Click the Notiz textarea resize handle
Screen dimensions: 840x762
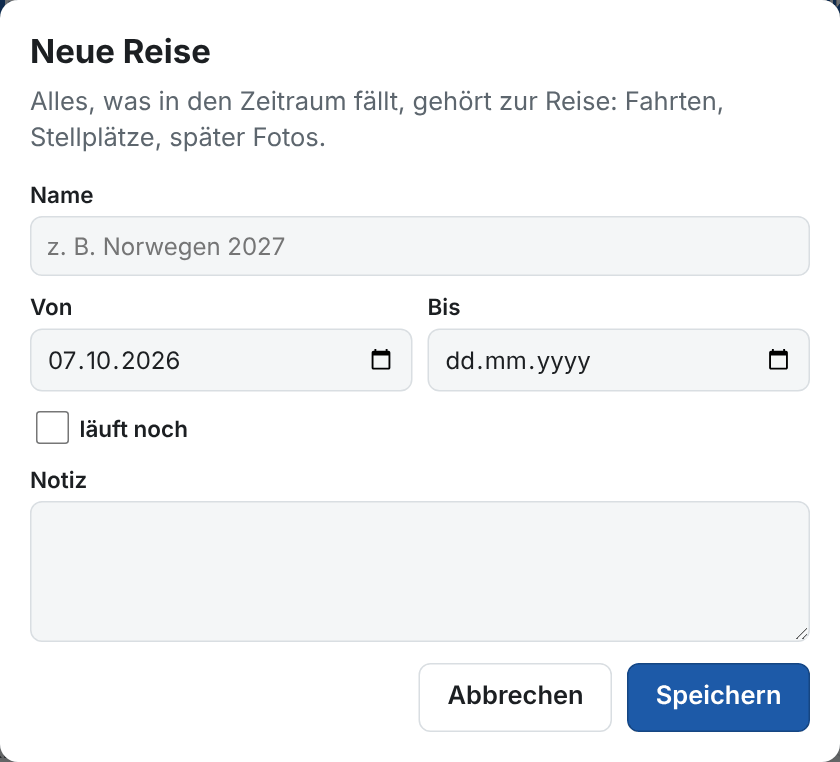801,634
